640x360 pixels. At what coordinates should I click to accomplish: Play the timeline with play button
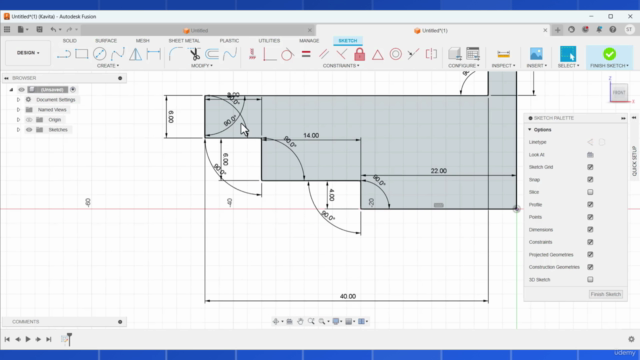click(x=28, y=339)
